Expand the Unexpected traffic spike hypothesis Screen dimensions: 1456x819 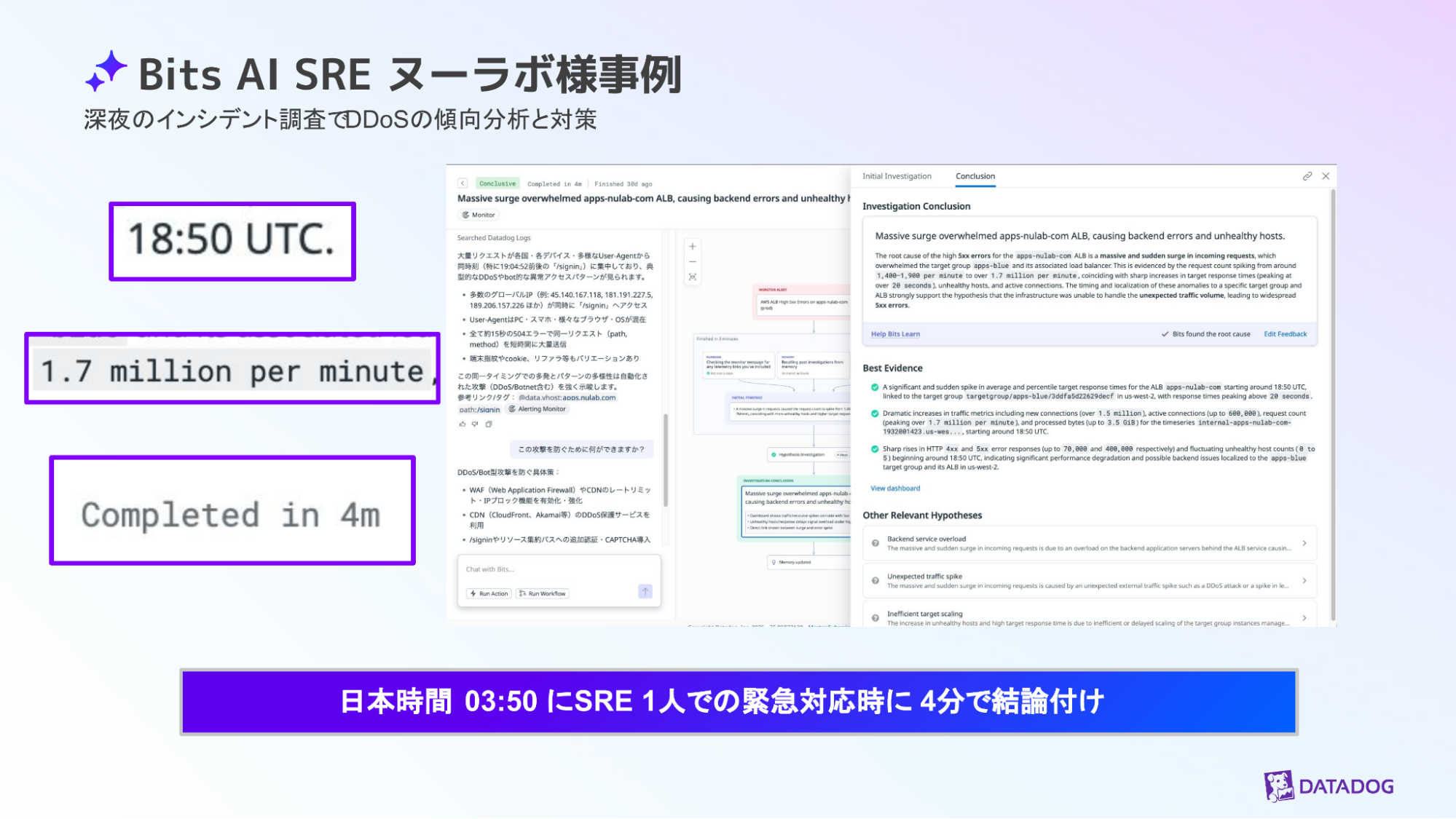1305,580
